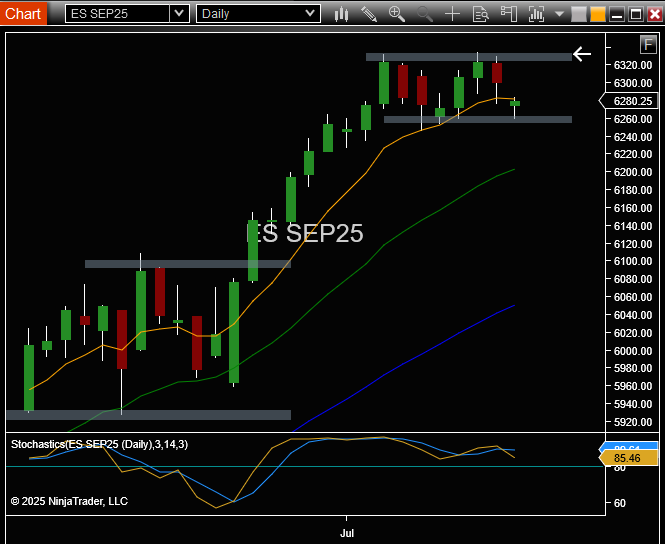Click the F button on the chart corner
The height and width of the screenshot is (544, 665).
pos(648,44)
